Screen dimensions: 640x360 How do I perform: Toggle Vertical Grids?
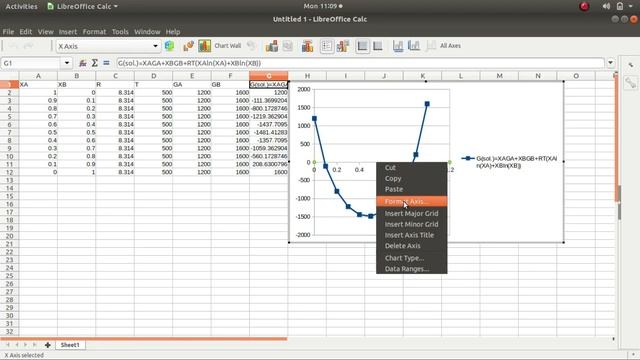click(378, 46)
